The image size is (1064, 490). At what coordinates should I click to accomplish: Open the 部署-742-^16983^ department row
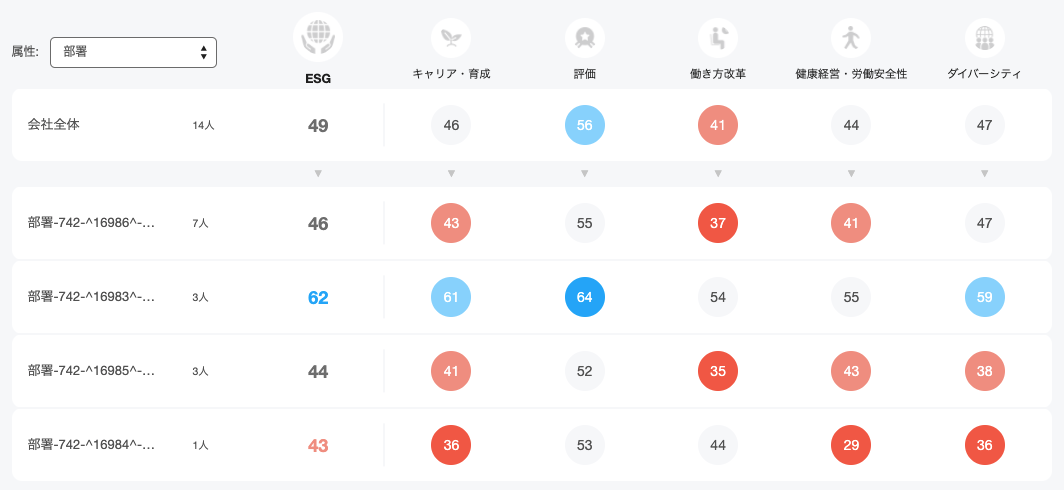532,297
